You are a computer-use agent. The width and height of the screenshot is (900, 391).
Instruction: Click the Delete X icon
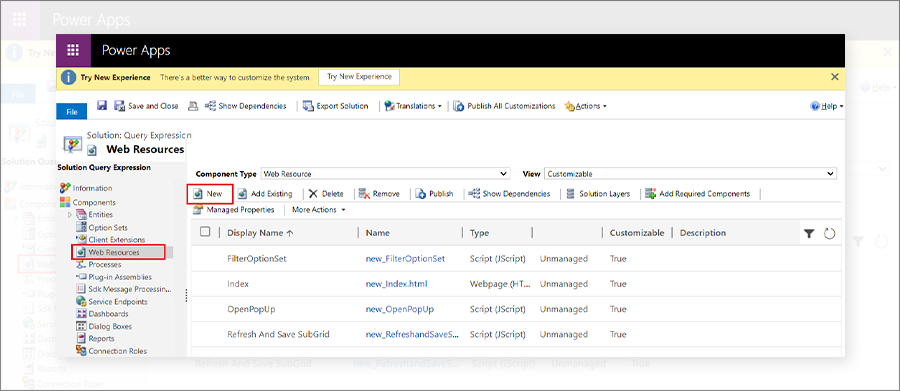pyautogui.click(x=313, y=194)
